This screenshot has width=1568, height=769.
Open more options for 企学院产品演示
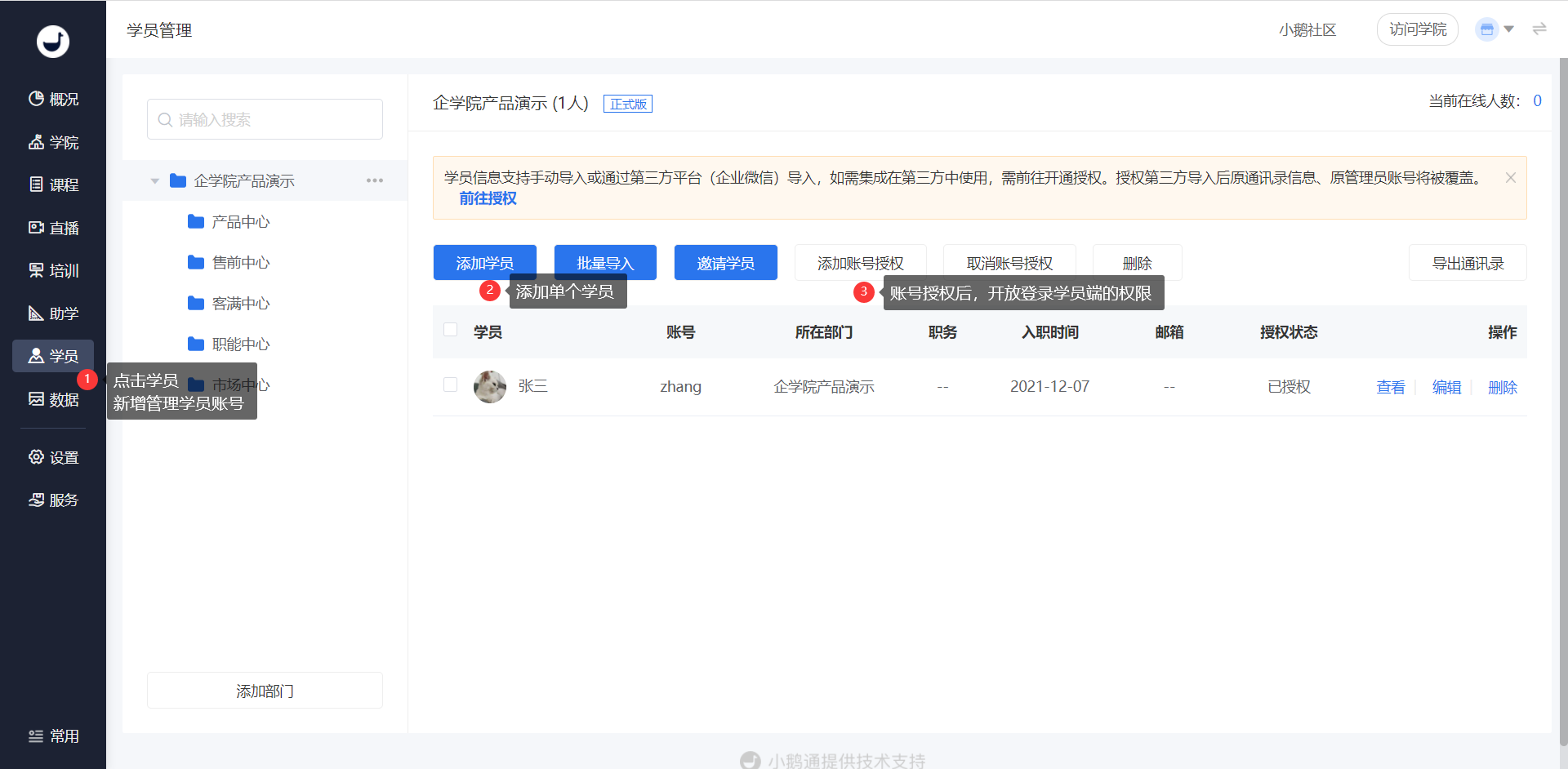[x=375, y=180]
